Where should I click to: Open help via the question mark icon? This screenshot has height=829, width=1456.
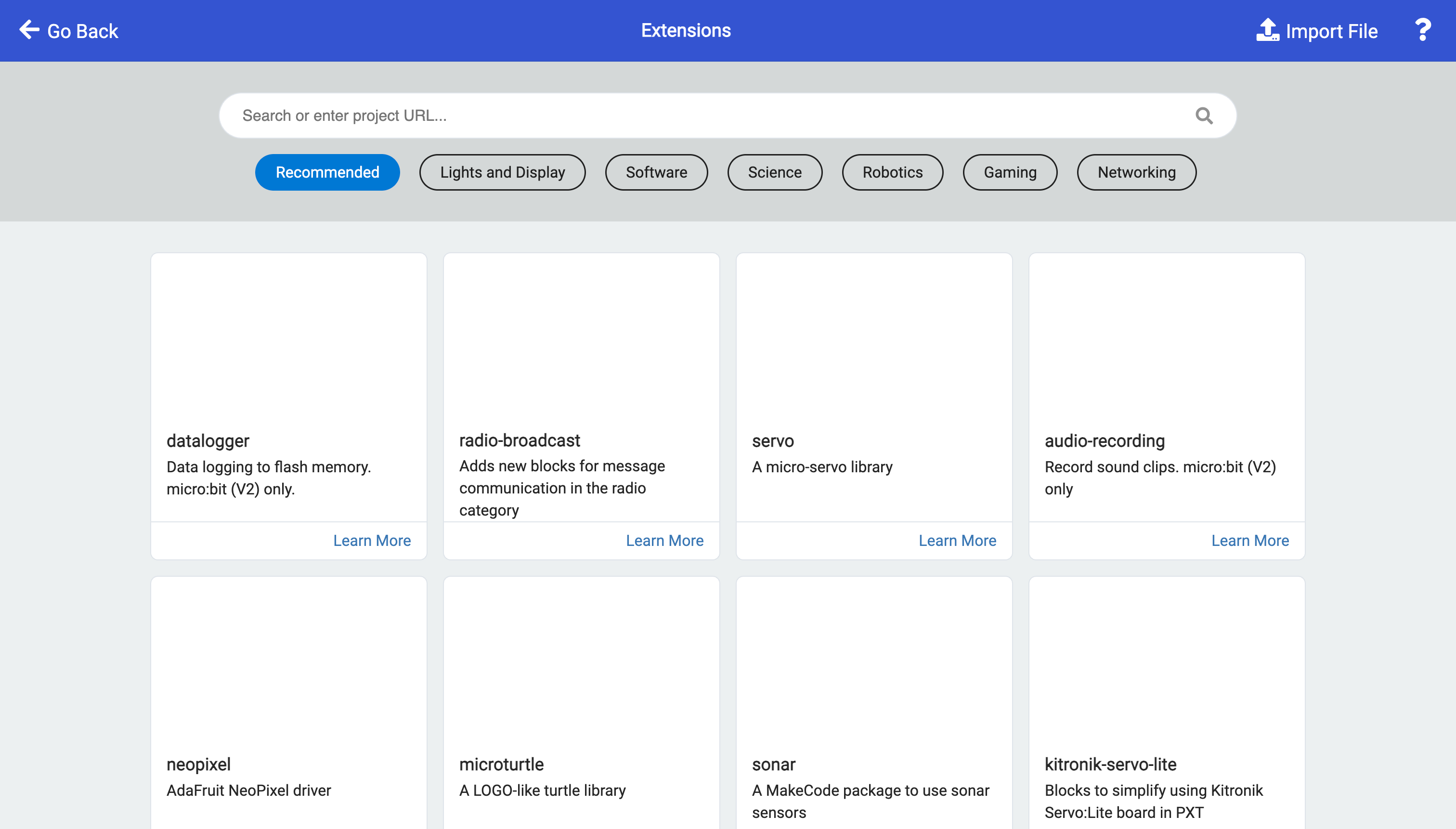[1422, 30]
